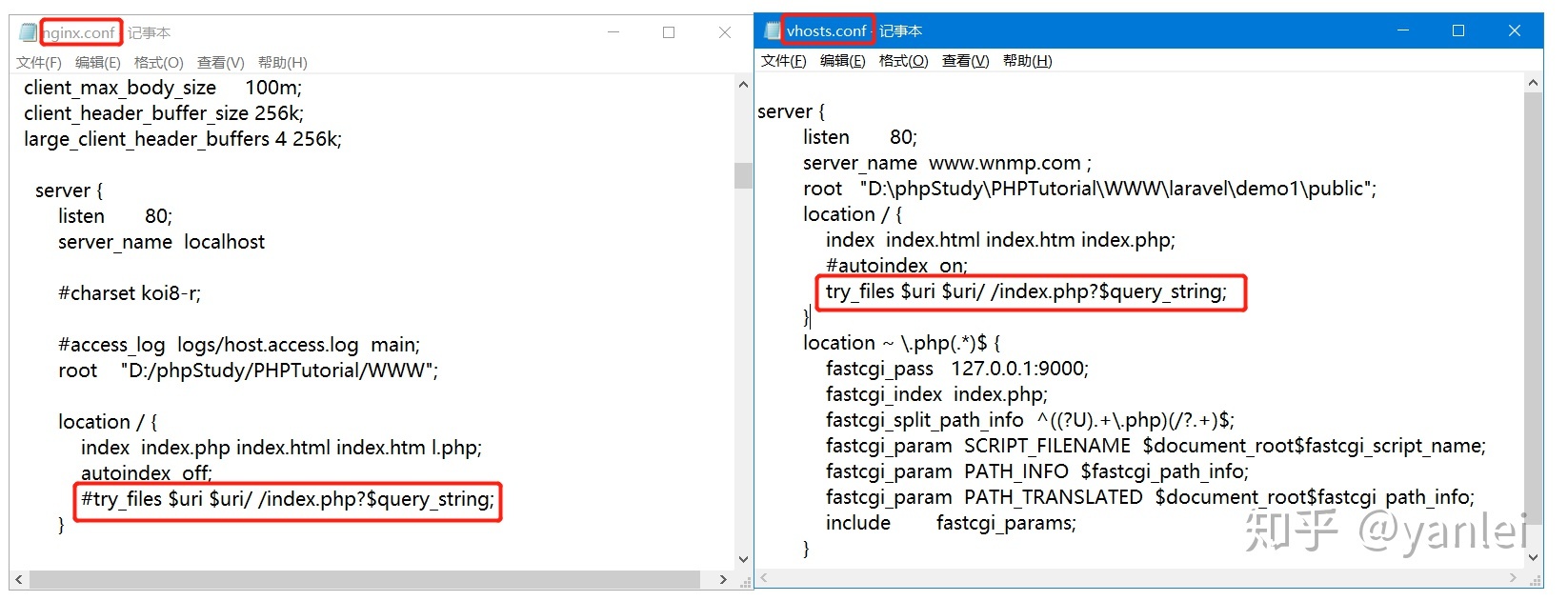Click the root D:/phpStudy/PHPTutorial/WWW line
This screenshot has height=601, width=1568.
click(x=249, y=371)
